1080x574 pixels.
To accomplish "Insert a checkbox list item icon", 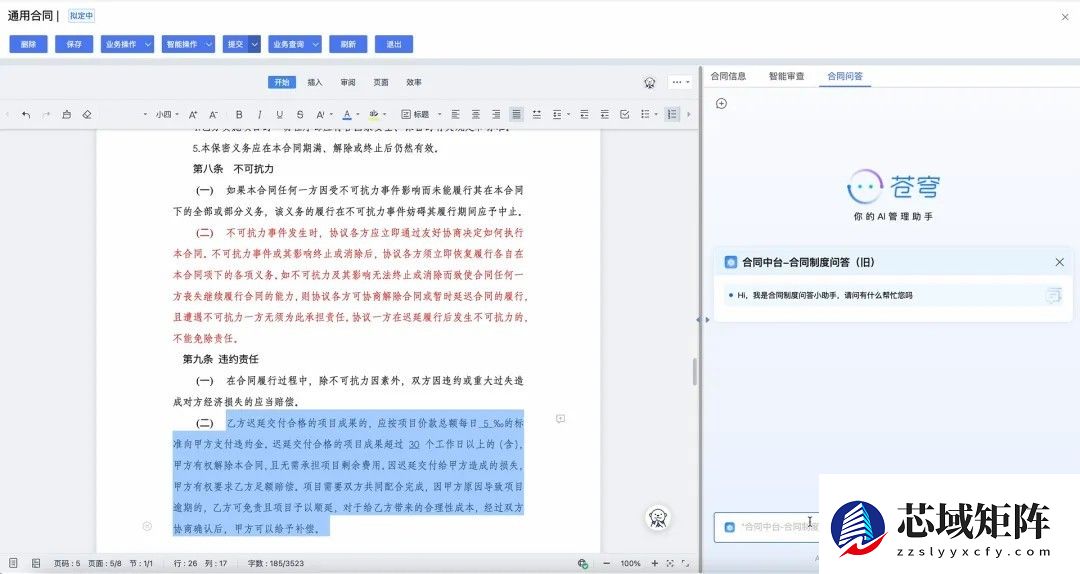I will point(625,114).
